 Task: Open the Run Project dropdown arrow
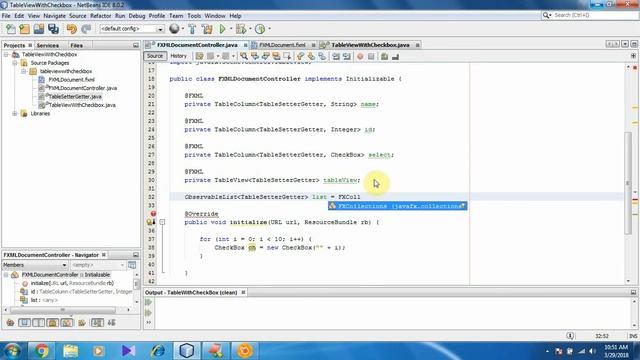tap(231, 29)
